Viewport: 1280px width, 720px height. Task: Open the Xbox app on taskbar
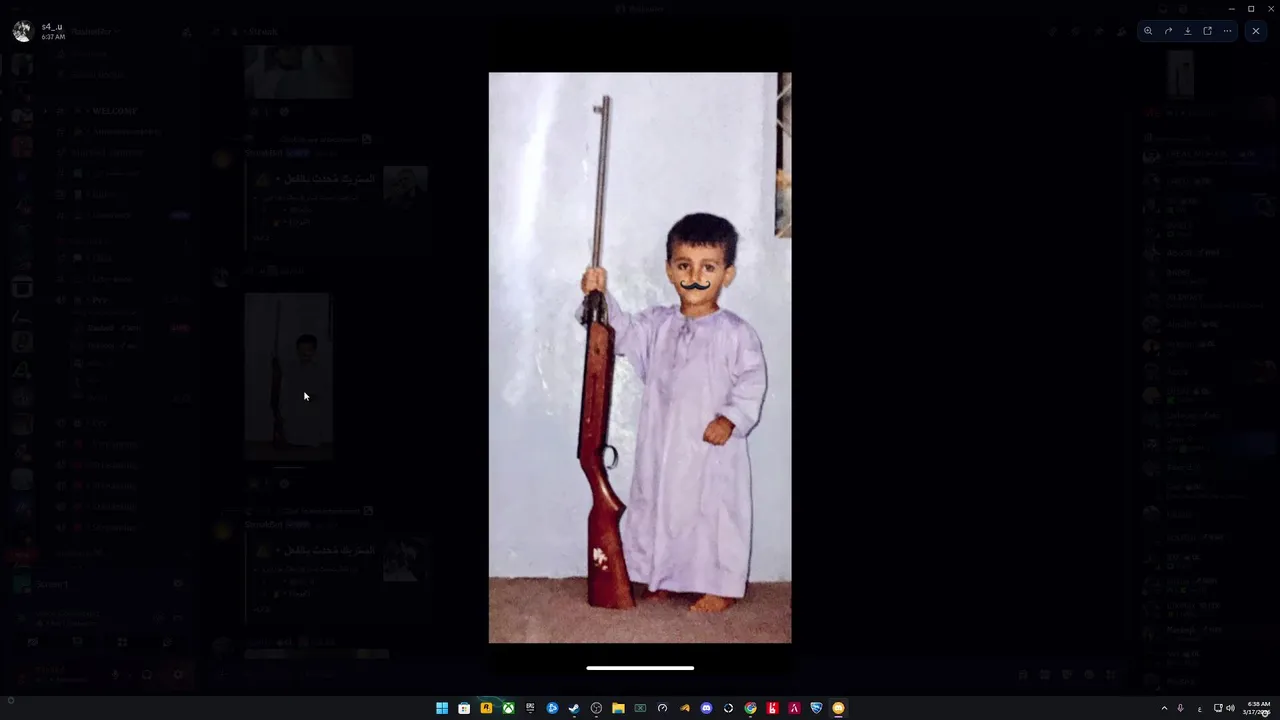click(508, 708)
